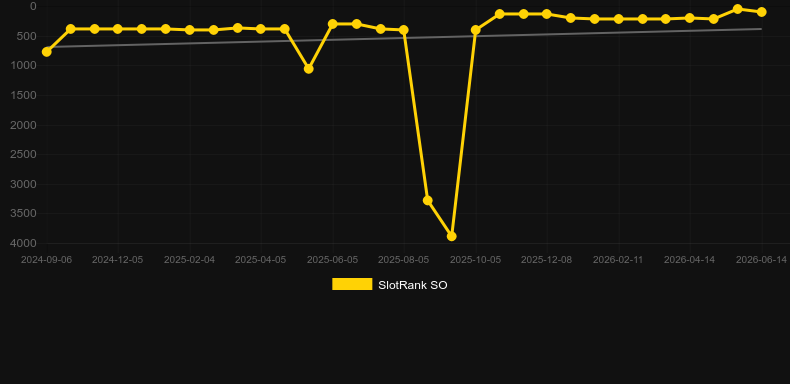This screenshot has height=384, width=790.
Task: Click the 3000 y-axis label
Action: click(x=24, y=184)
